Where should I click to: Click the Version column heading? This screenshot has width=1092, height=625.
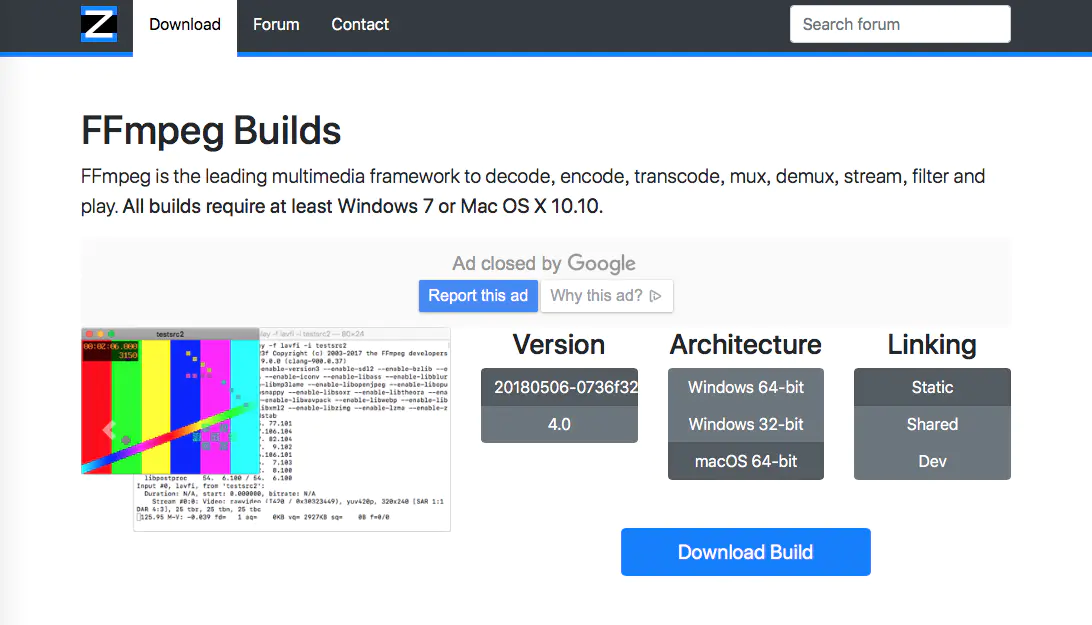click(x=559, y=345)
